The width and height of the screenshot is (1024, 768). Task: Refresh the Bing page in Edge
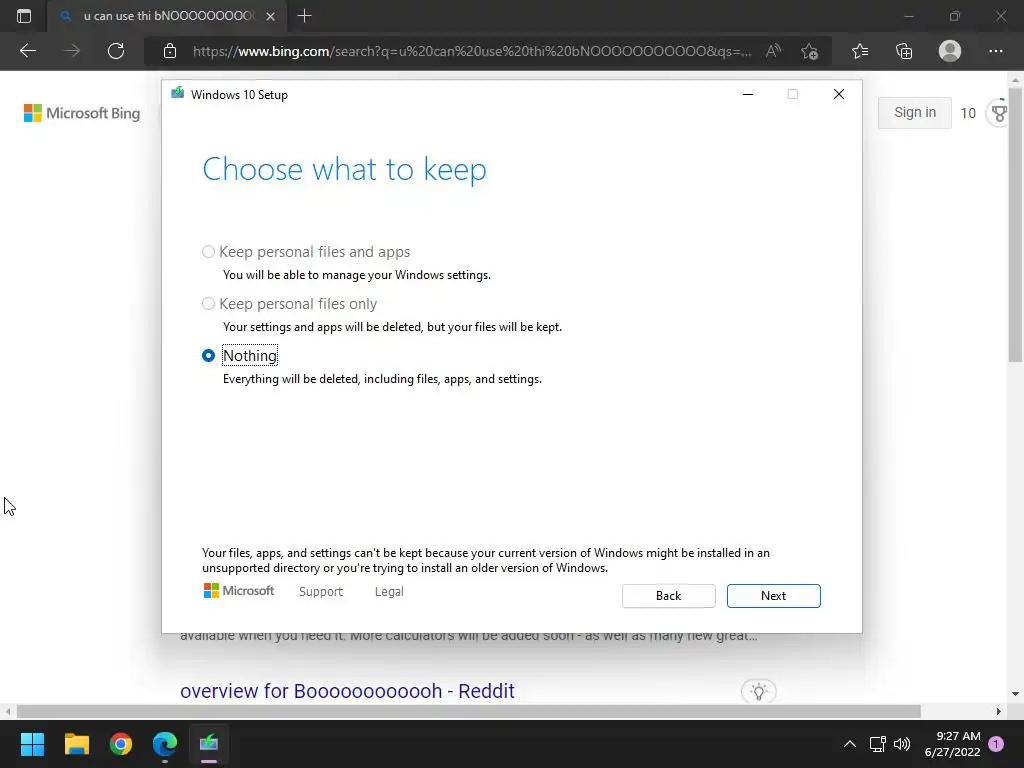pos(116,51)
